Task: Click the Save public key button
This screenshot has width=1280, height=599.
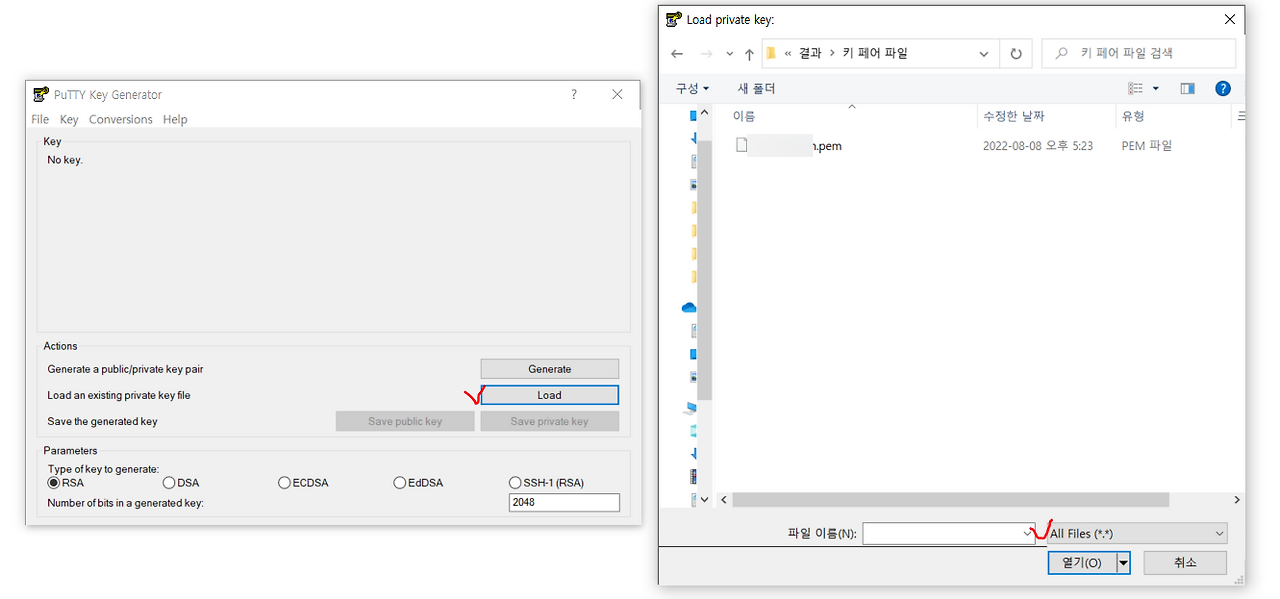Action: (405, 421)
